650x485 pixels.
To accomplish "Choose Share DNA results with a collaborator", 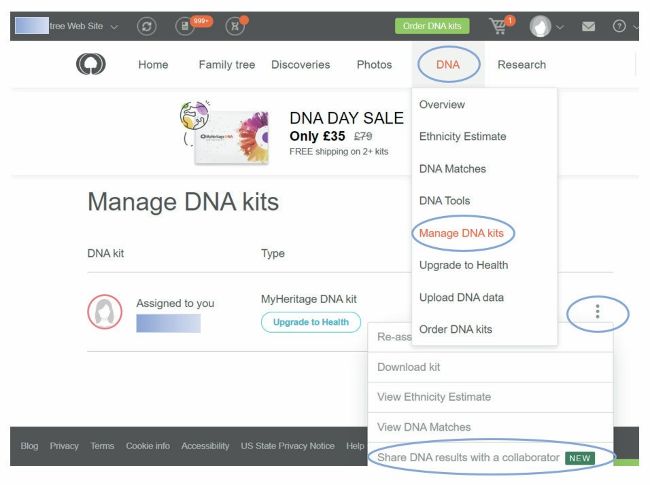I will [490, 457].
